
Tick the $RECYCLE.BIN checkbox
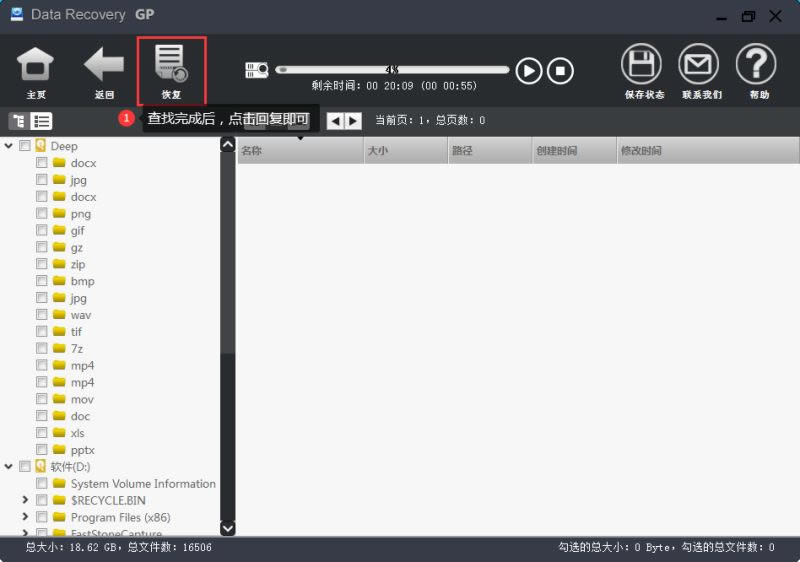click(x=42, y=500)
